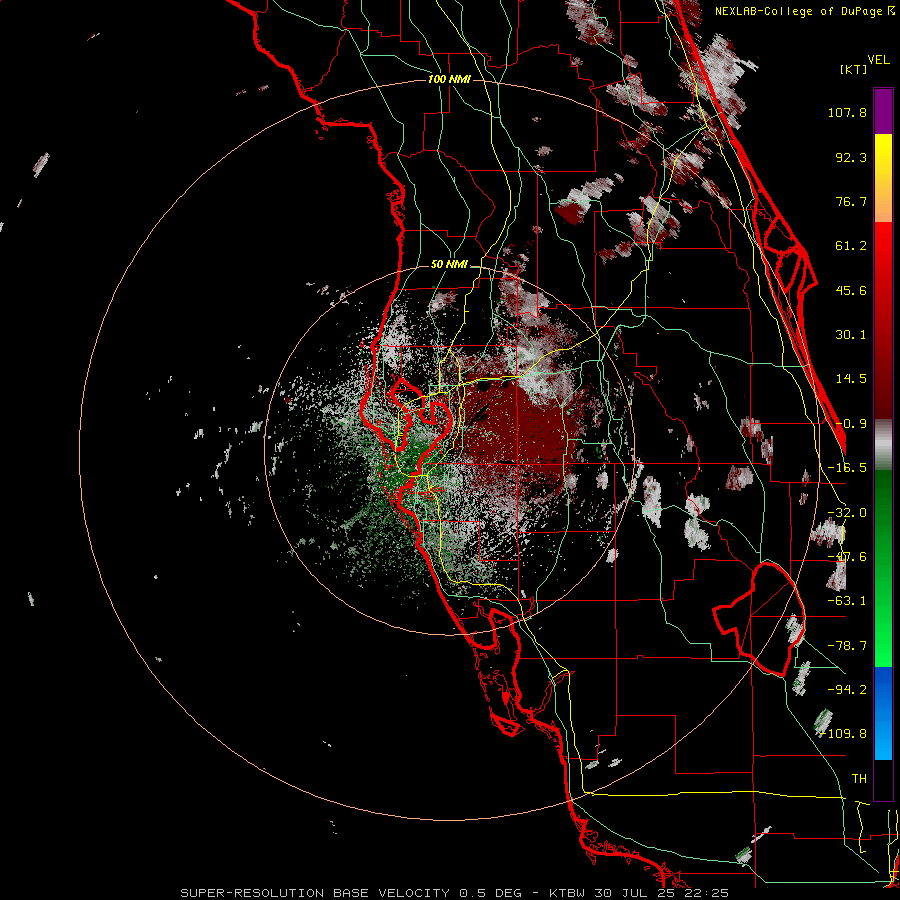
Task: Select the -16.5 legend value
Action: pos(847,468)
